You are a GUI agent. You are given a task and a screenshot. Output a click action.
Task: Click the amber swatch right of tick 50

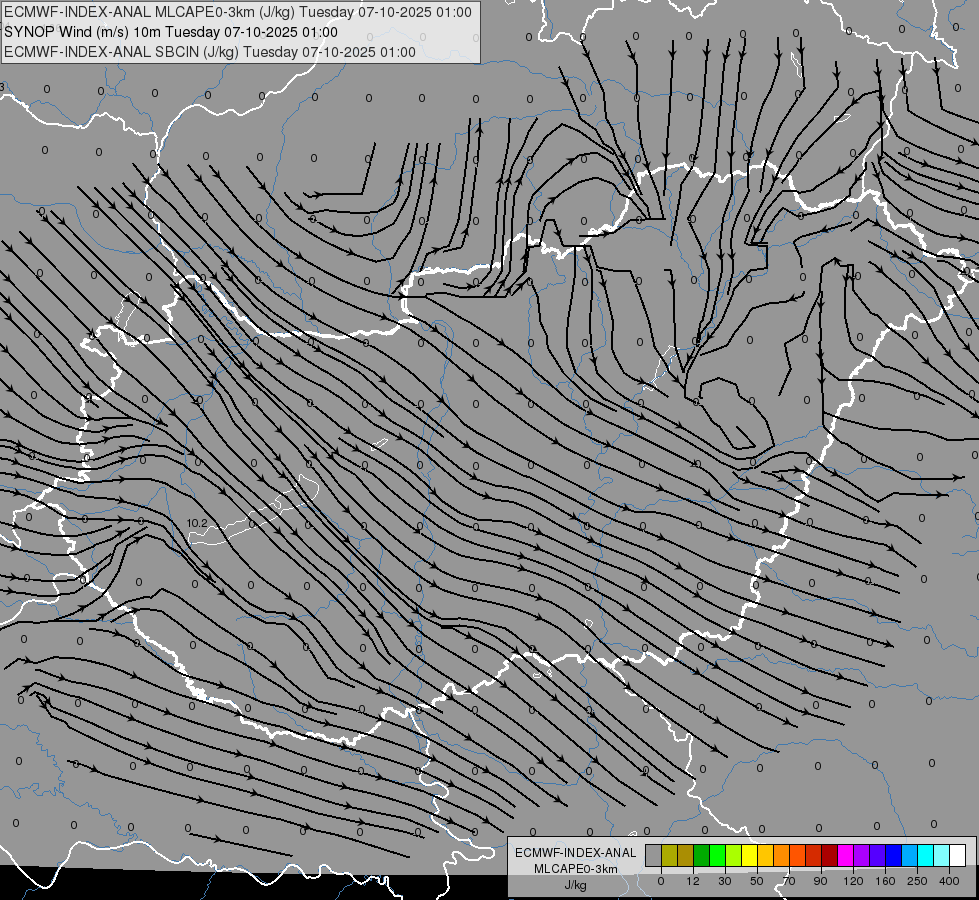(x=765, y=855)
